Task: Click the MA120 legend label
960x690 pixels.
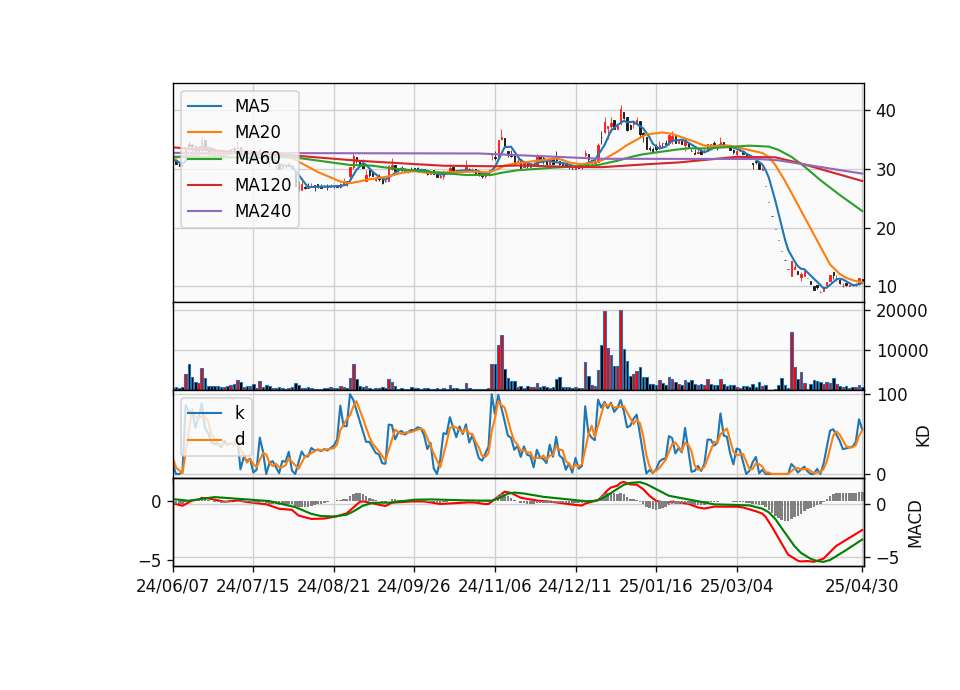Action: [263, 185]
